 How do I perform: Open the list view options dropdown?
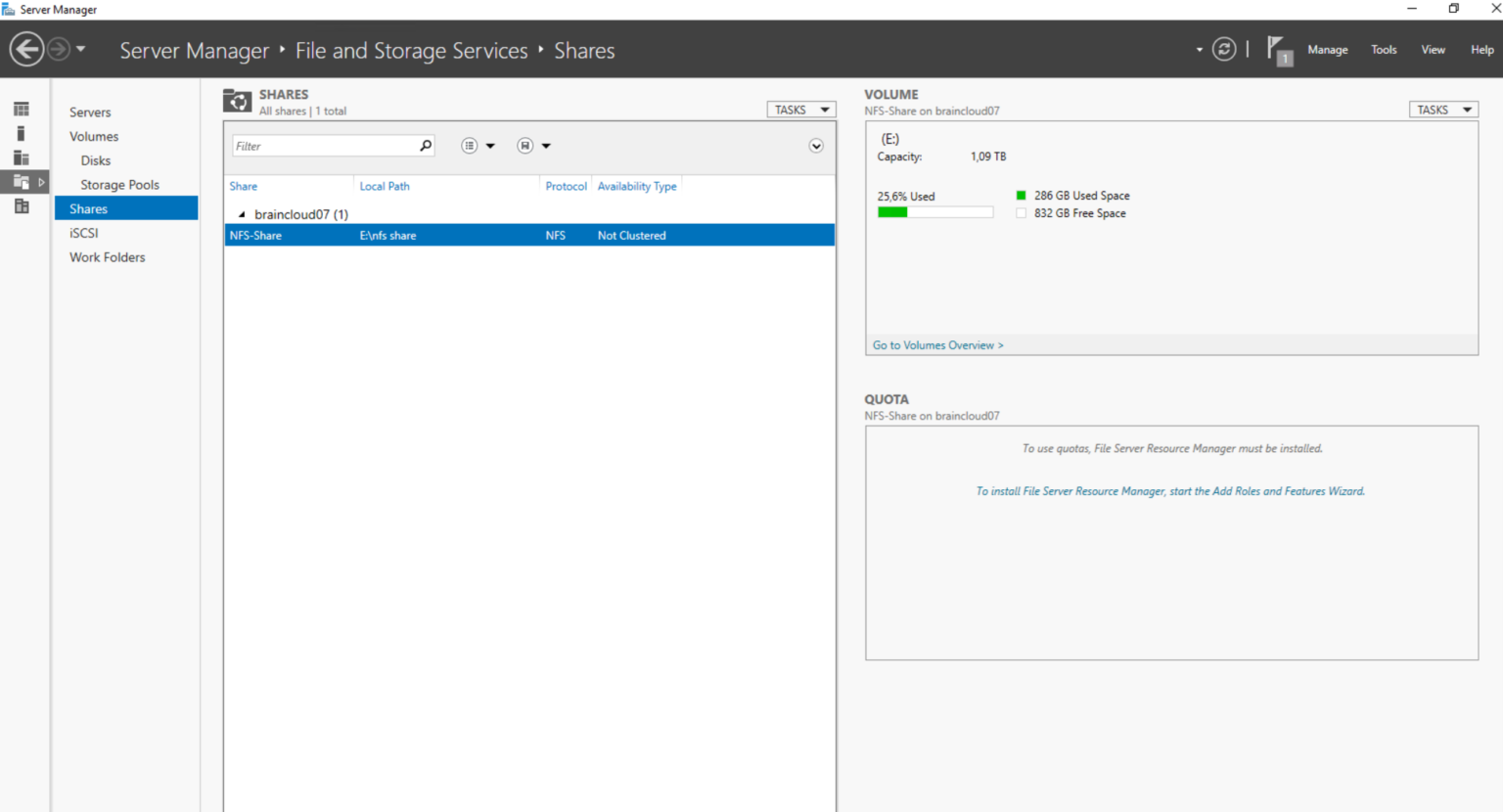coord(478,146)
